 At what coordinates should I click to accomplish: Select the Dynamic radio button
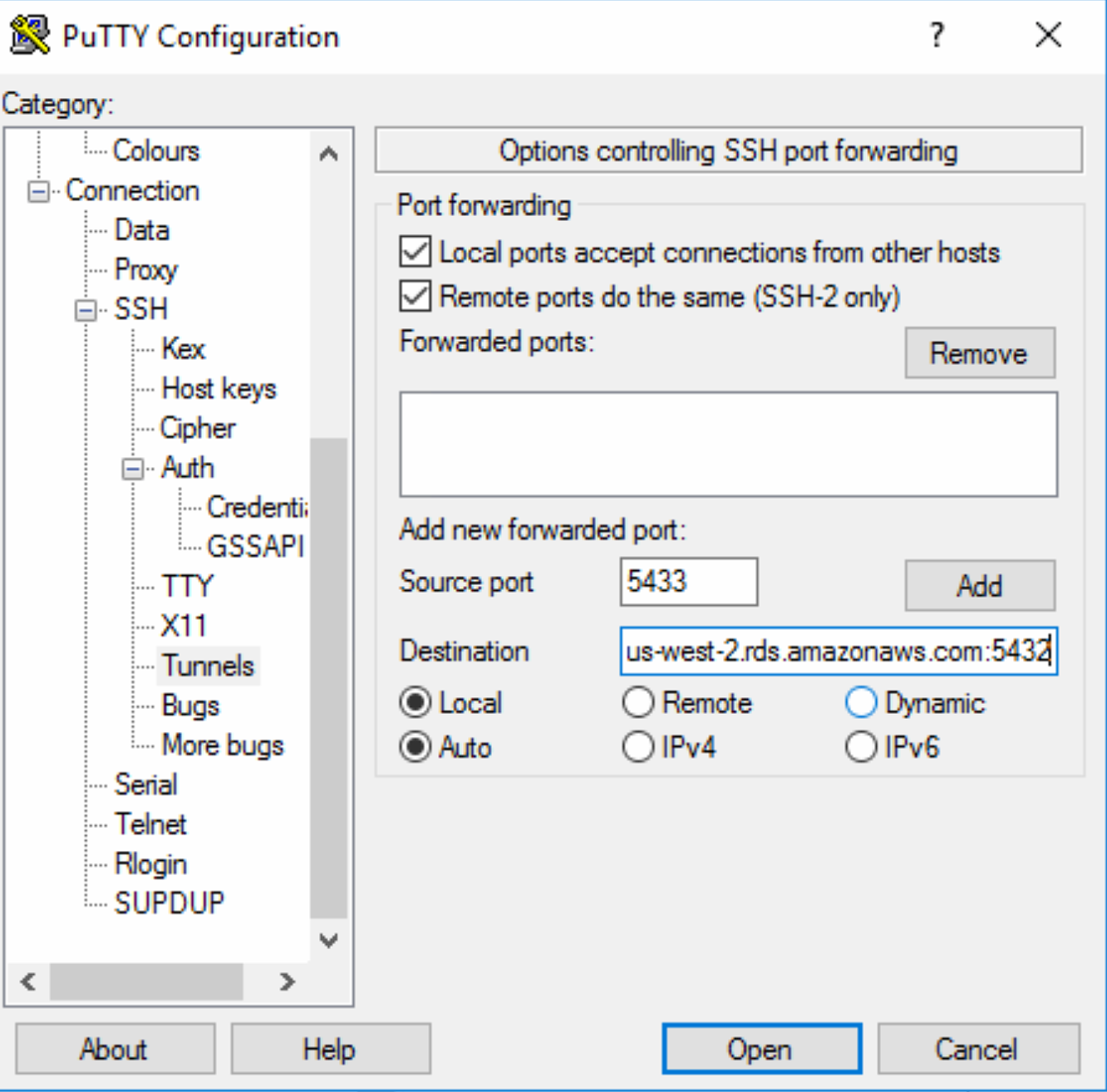tap(861, 702)
